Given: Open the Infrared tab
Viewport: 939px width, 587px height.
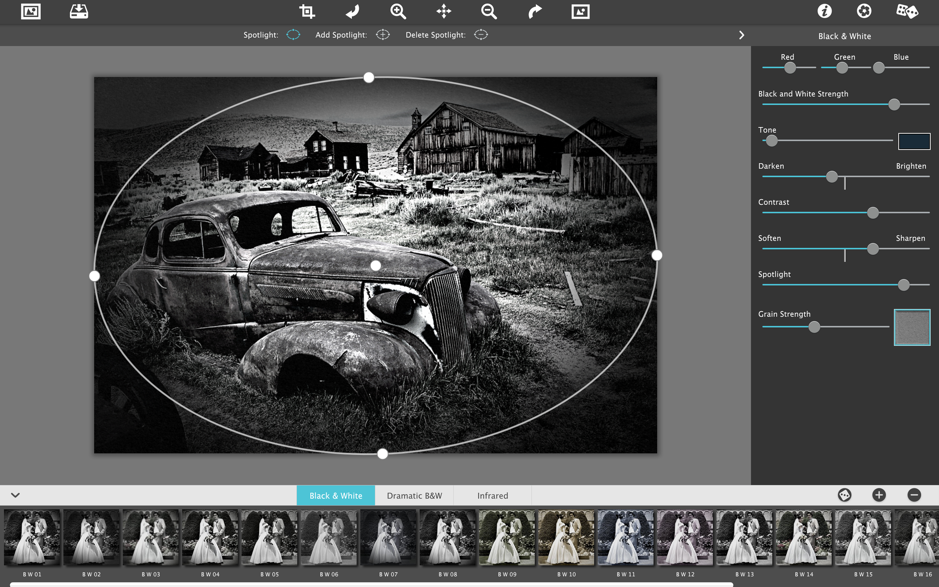Looking at the screenshot, I should point(492,496).
